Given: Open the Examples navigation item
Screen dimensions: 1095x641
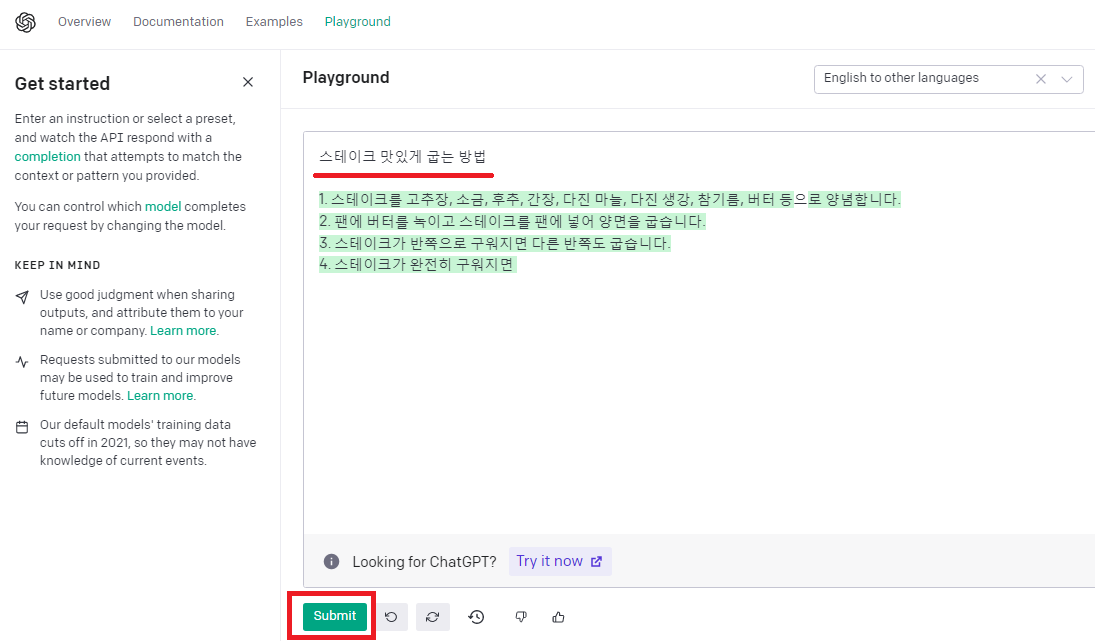Looking at the screenshot, I should point(273,21).
